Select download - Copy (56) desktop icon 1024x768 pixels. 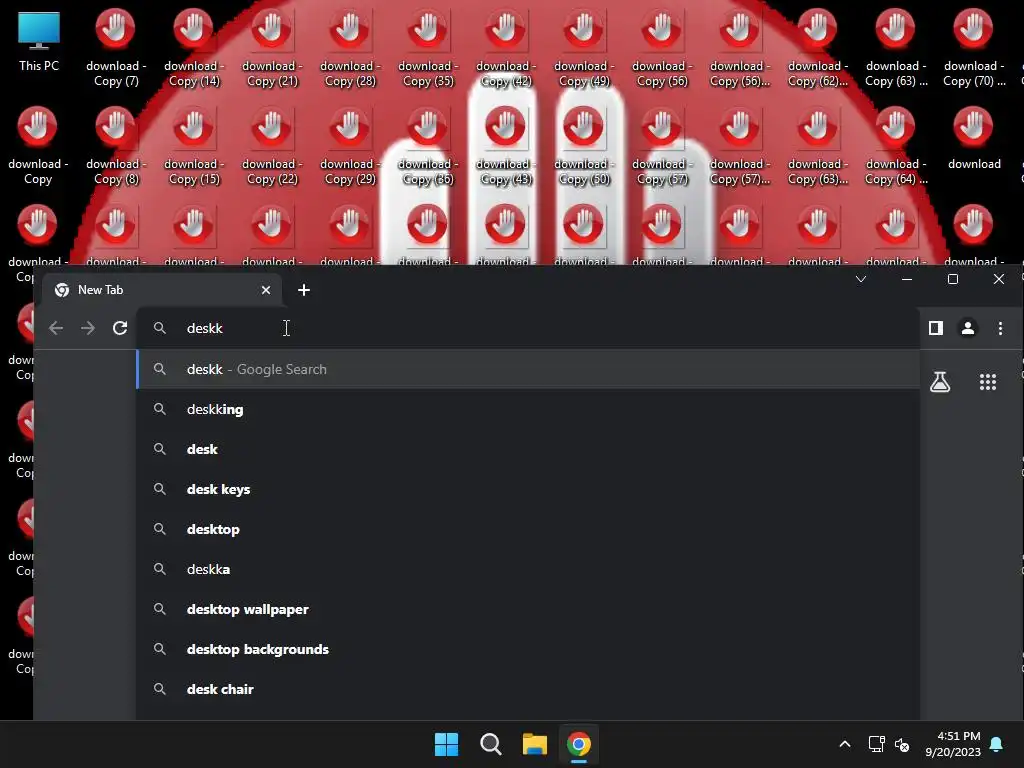(662, 48)
